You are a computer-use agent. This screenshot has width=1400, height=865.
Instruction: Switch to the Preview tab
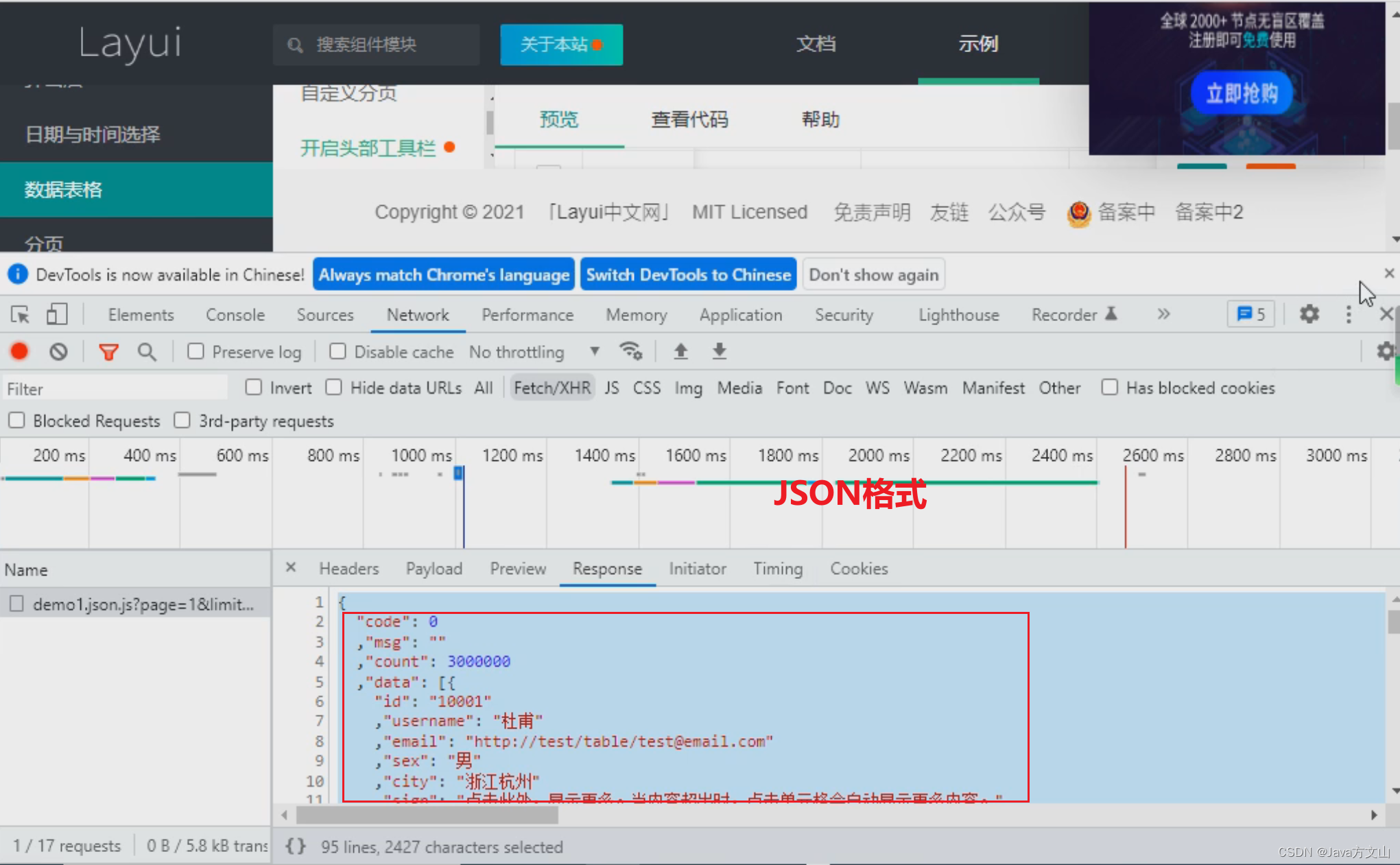pos(518,569)
